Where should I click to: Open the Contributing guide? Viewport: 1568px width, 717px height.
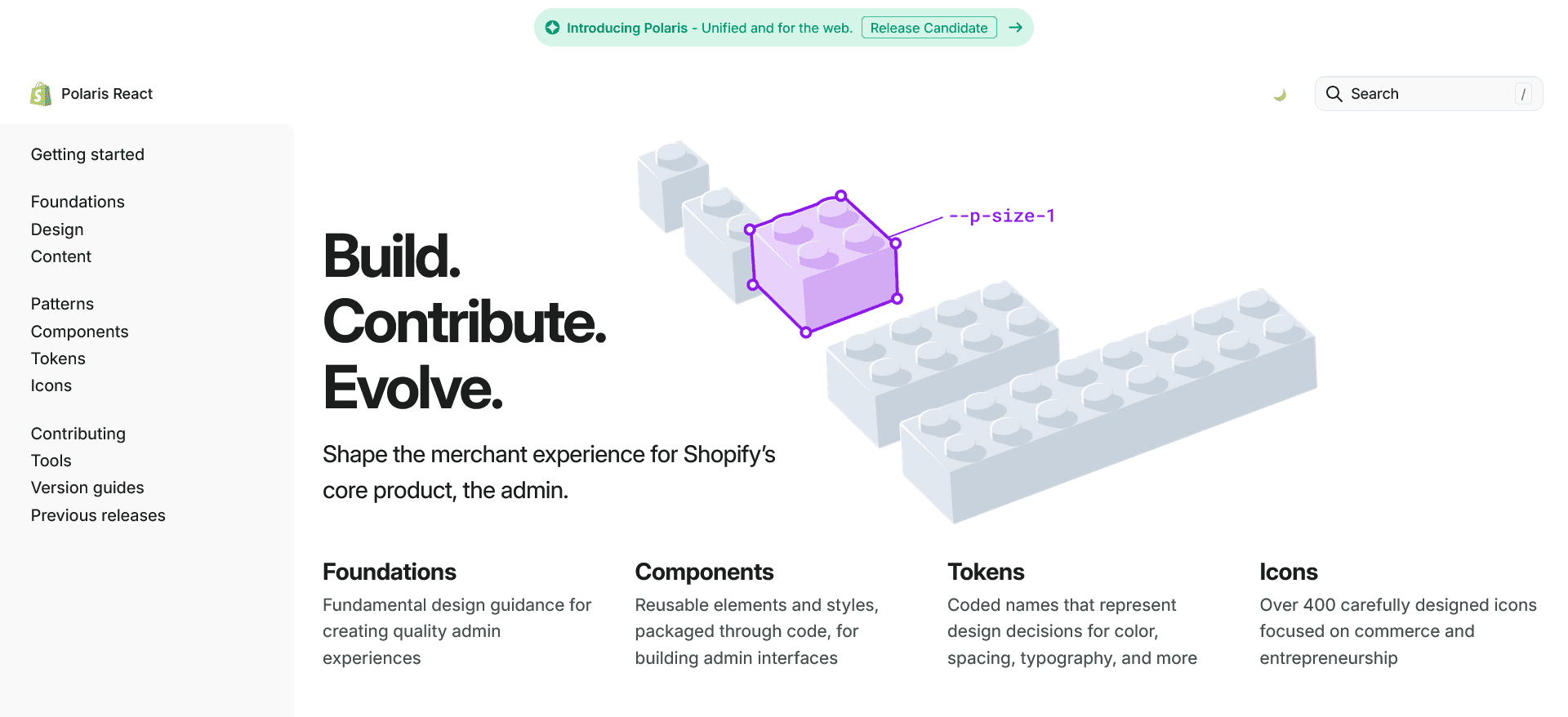pyautogui.click(x=78, y=434)
